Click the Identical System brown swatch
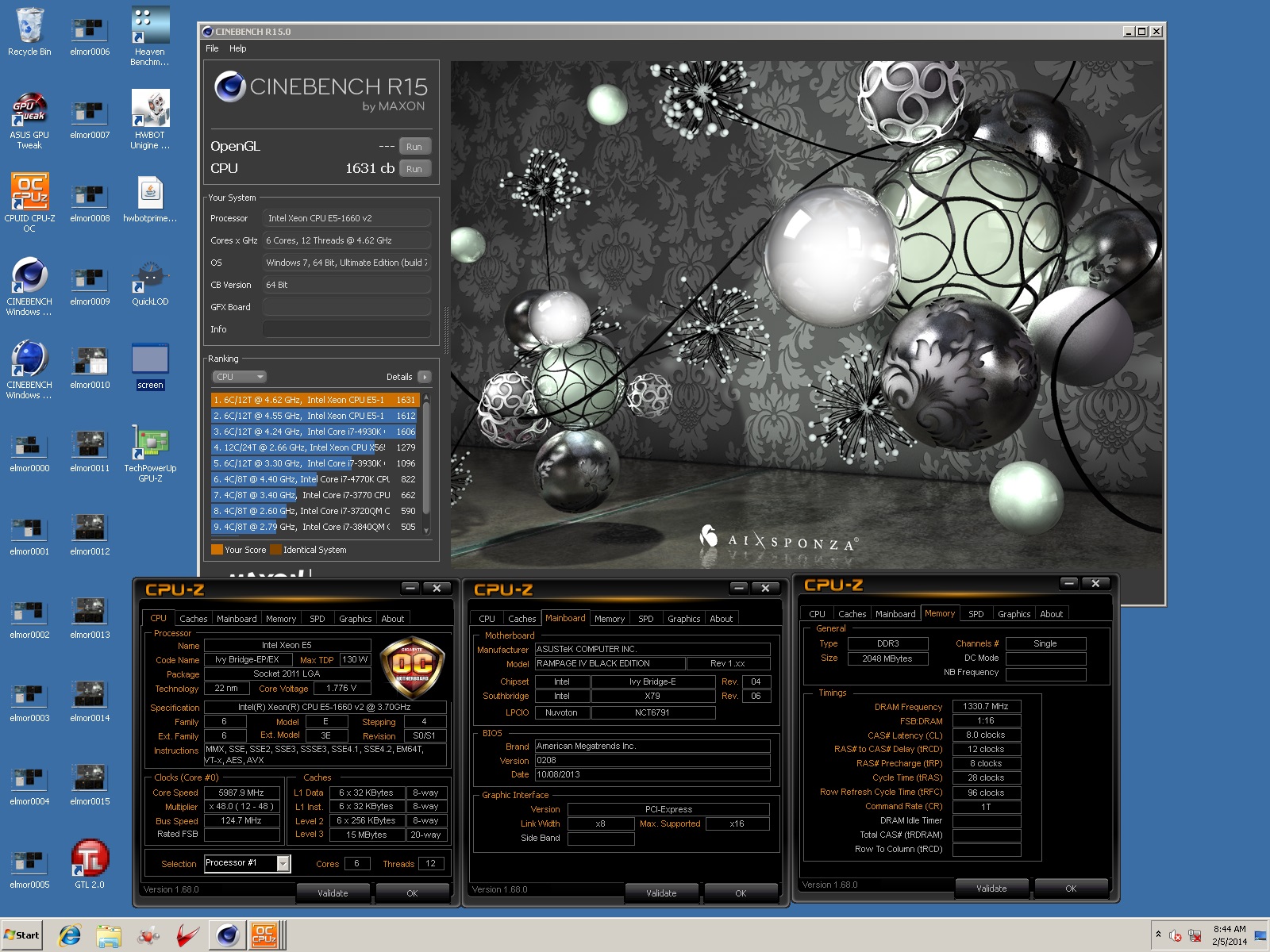 coord(275,550)
